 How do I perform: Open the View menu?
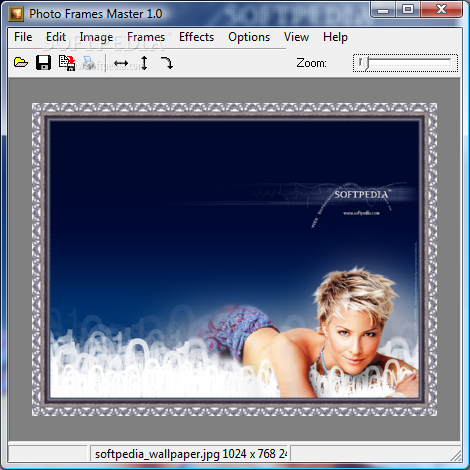[x=296, y=37]
